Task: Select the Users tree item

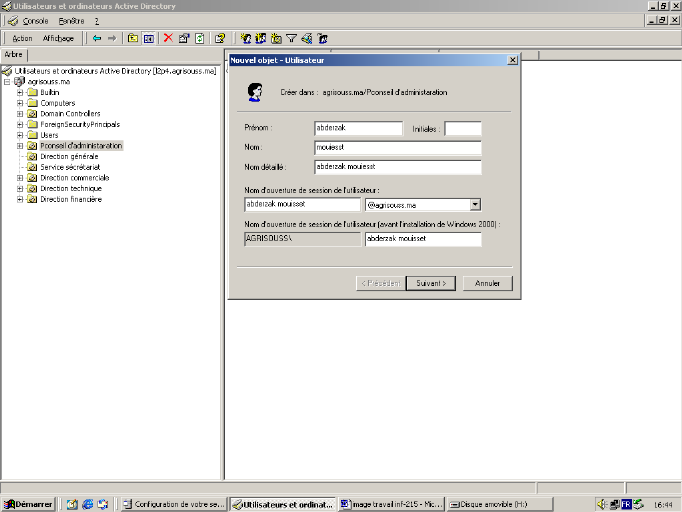Action: click(x=49, y=135)
